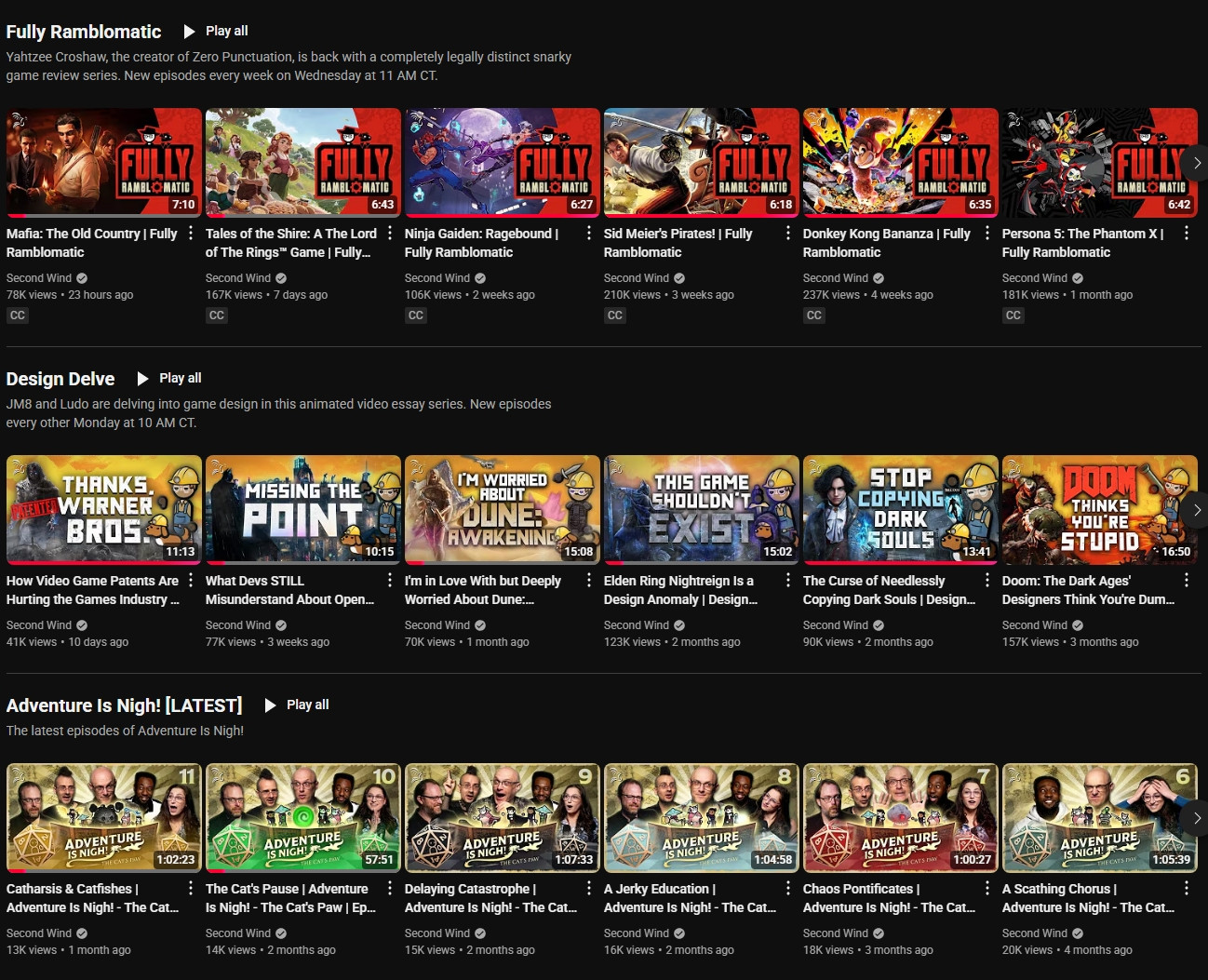
Task: Open menu for Catharsis & Catfishes video
Action: [x=191, y=888]
